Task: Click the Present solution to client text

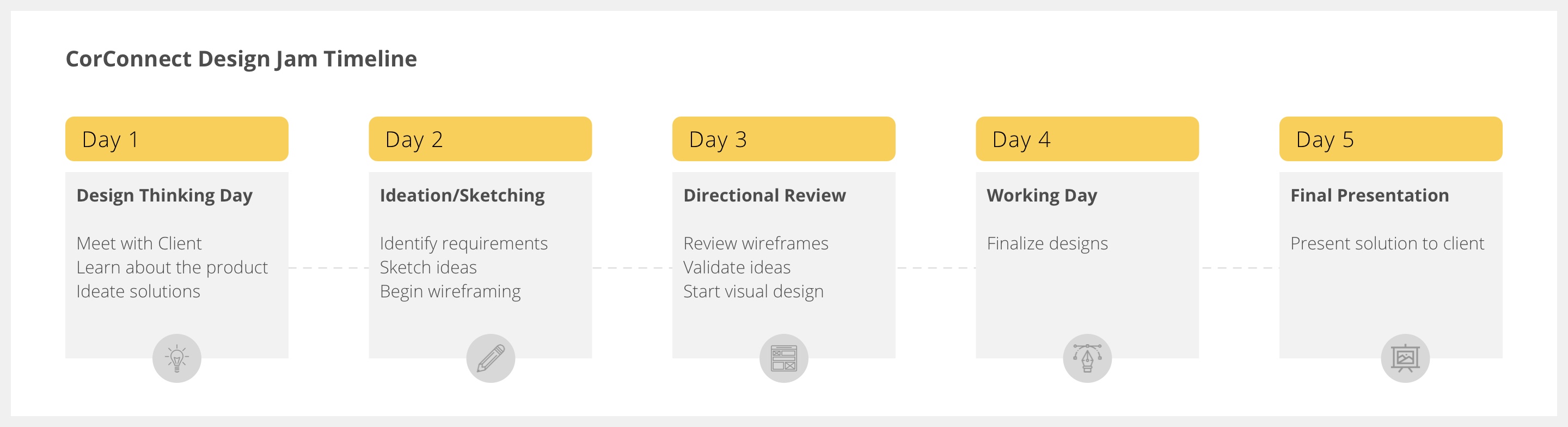Action: 1387,243
